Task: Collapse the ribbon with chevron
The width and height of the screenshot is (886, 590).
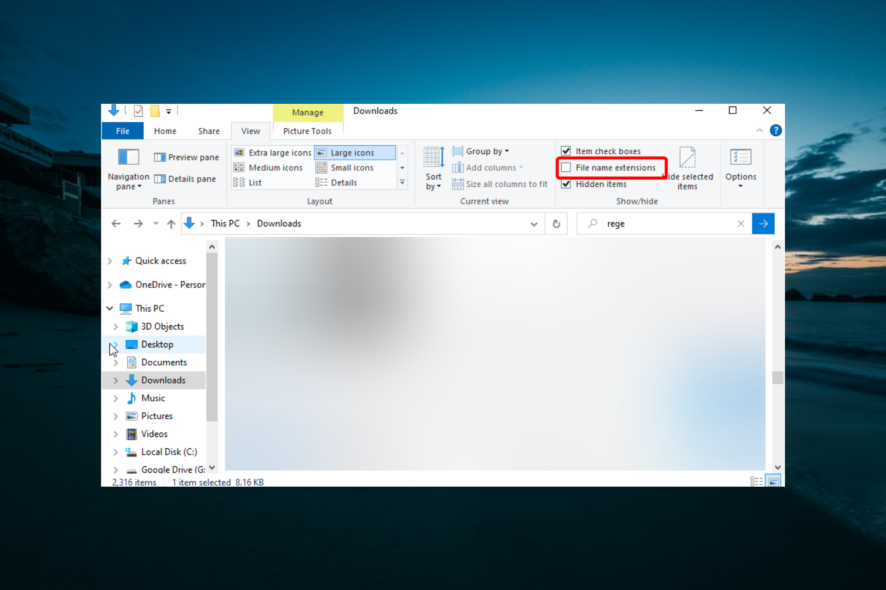Action: pos(759,131)
